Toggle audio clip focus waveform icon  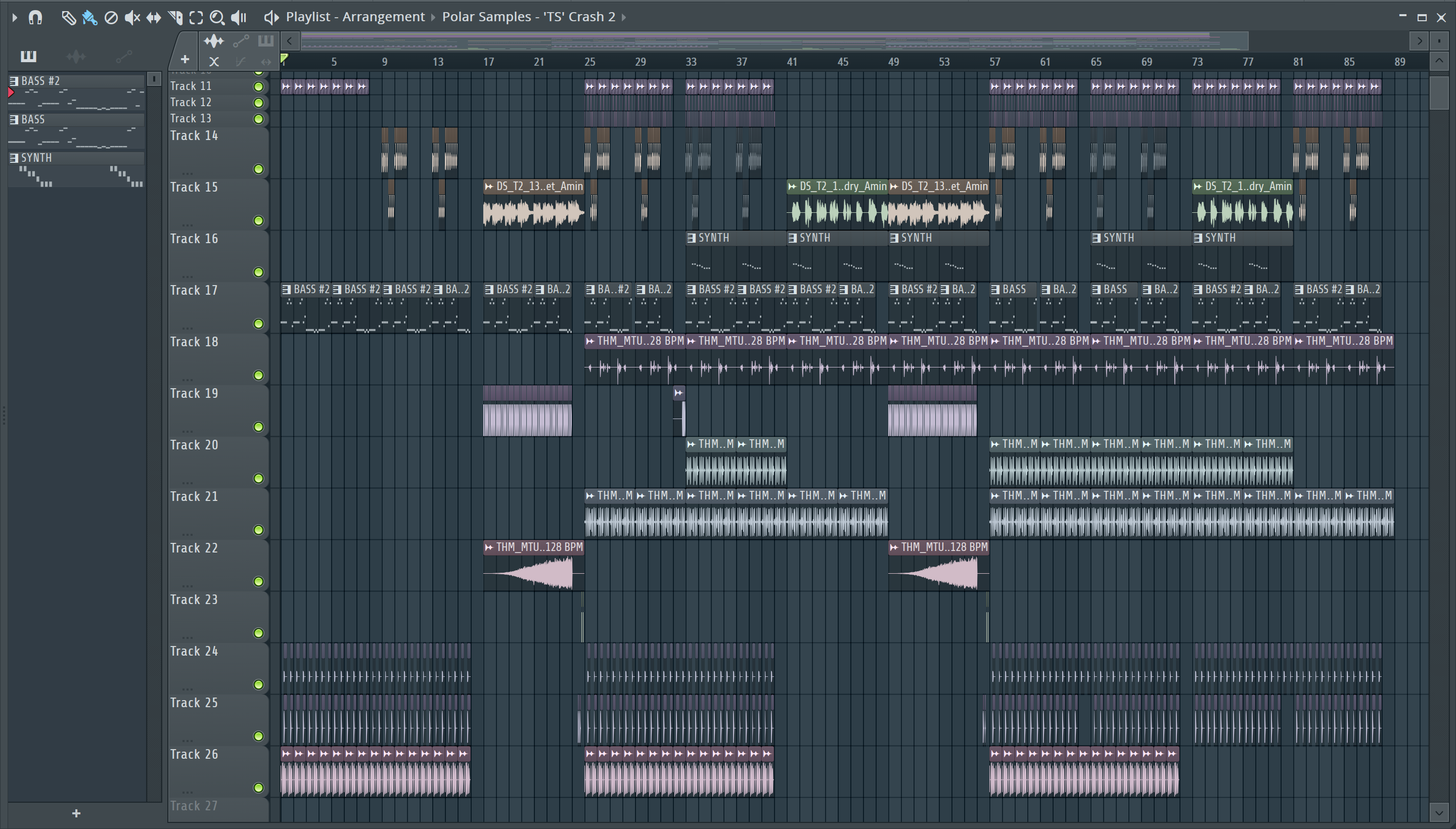214,41
